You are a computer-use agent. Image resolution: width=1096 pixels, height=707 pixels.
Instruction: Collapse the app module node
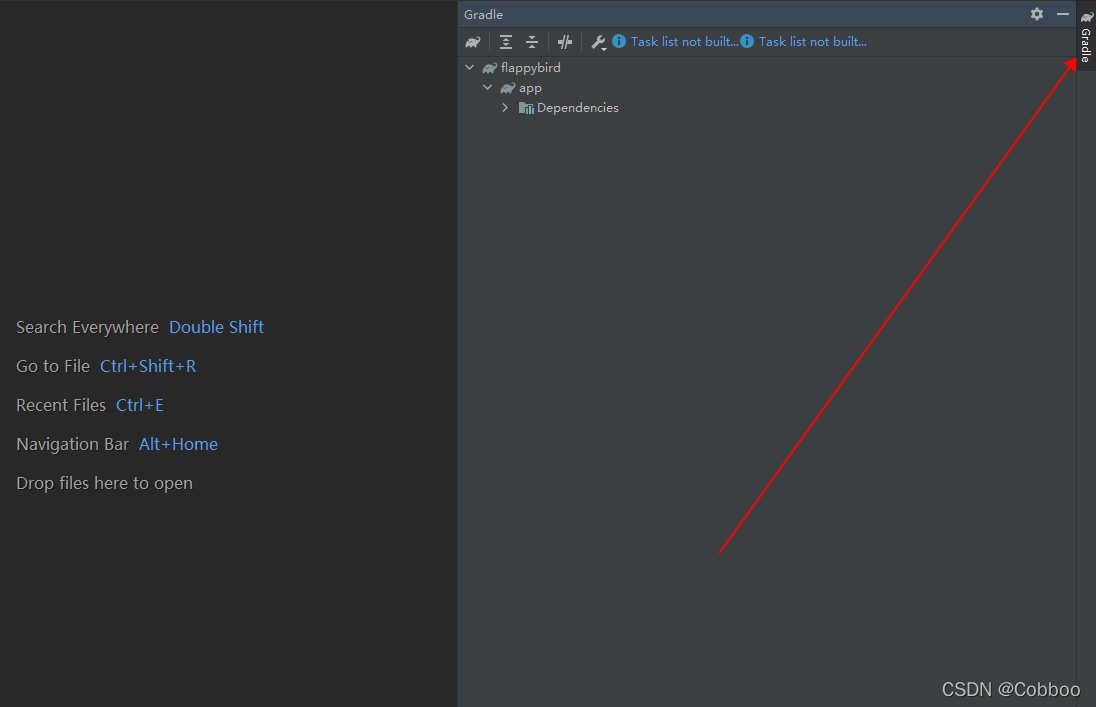click(x=487, y=87)
